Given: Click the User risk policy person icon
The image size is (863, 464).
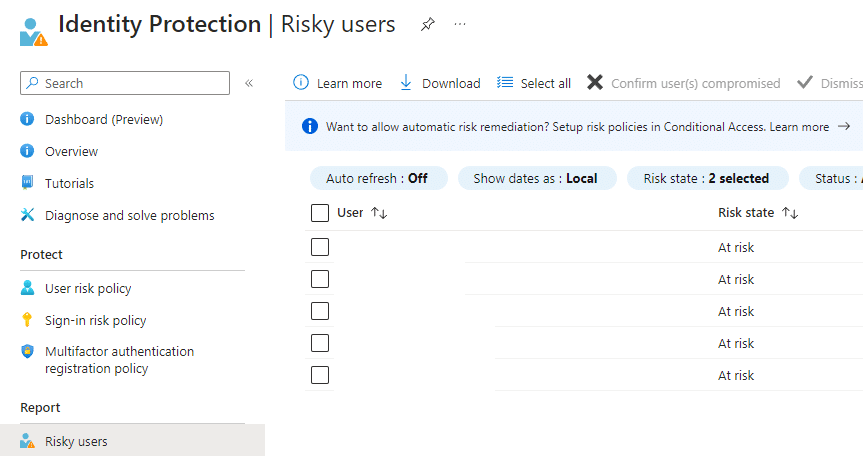Looking at the screenshot, I should click(27, 288).
